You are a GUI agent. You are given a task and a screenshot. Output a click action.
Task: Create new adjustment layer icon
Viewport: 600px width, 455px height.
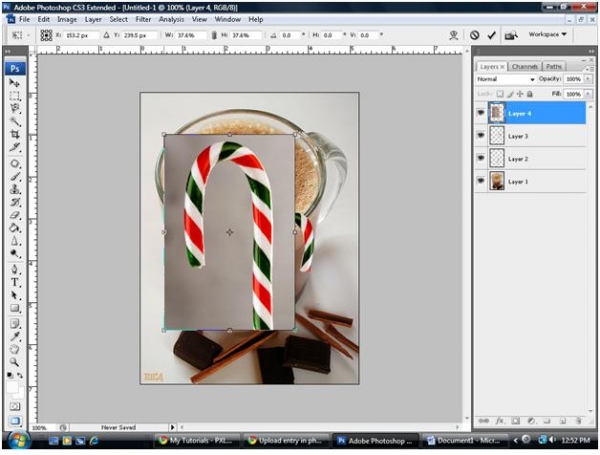coord(531,421)
